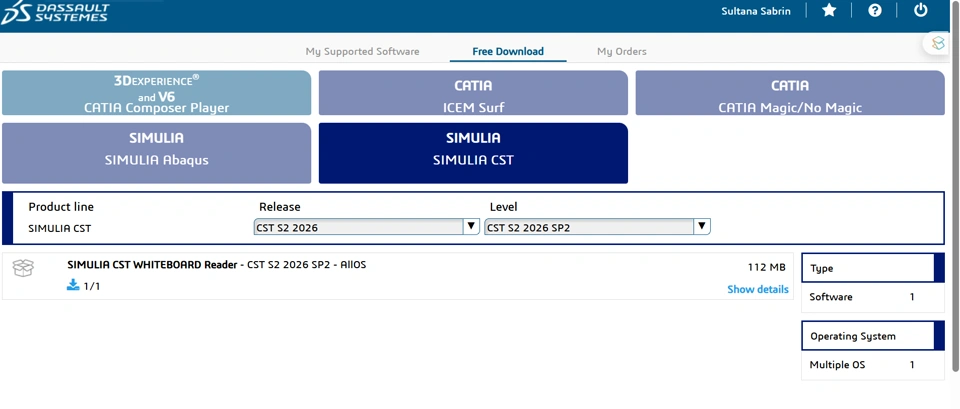This screenshot has width=960, height=409.
Task: Choose the SIMULIA CST tile
Action: tap(473, 153)
